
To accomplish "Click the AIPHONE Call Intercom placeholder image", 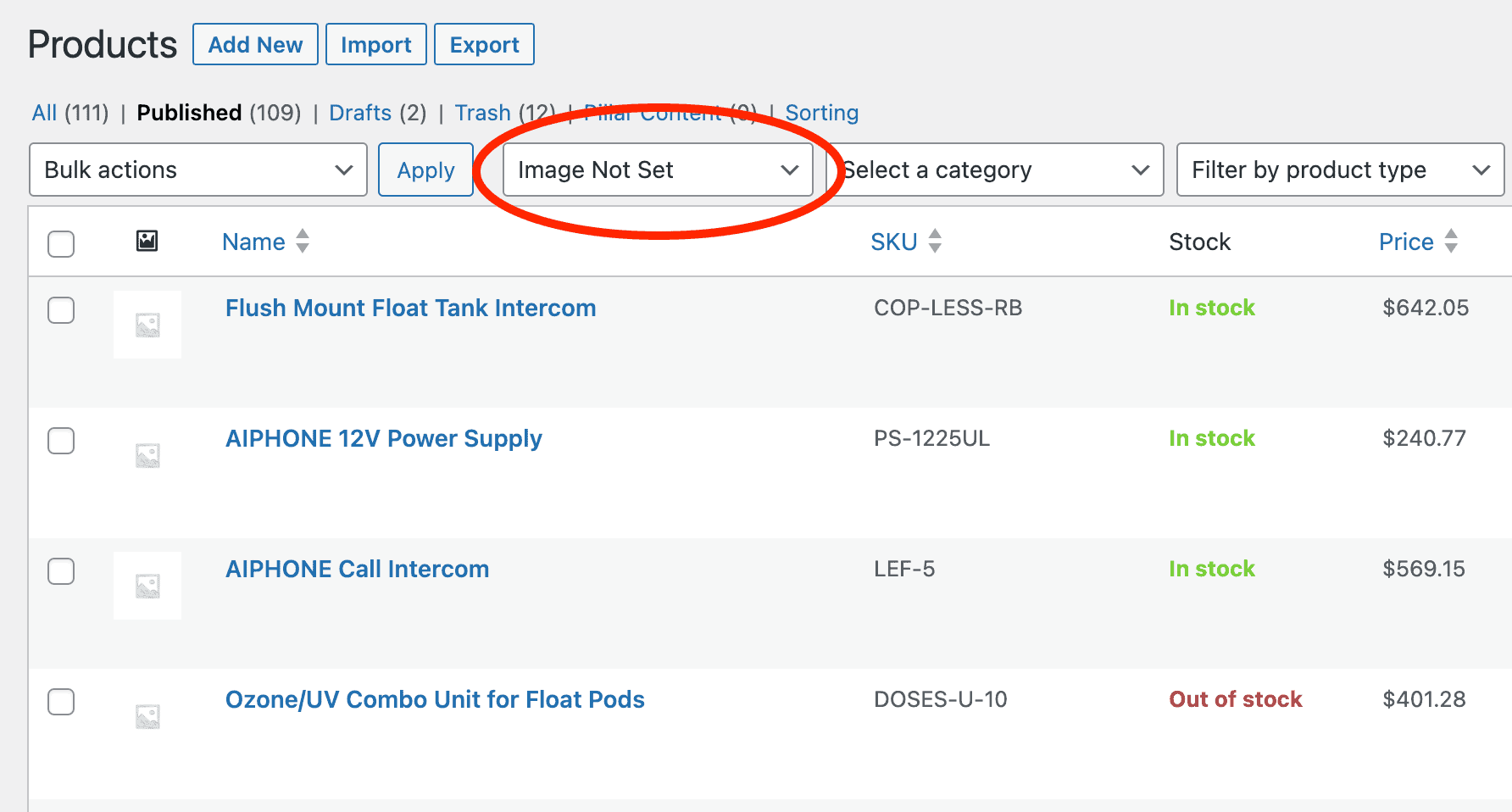I will tap(147, 585).
